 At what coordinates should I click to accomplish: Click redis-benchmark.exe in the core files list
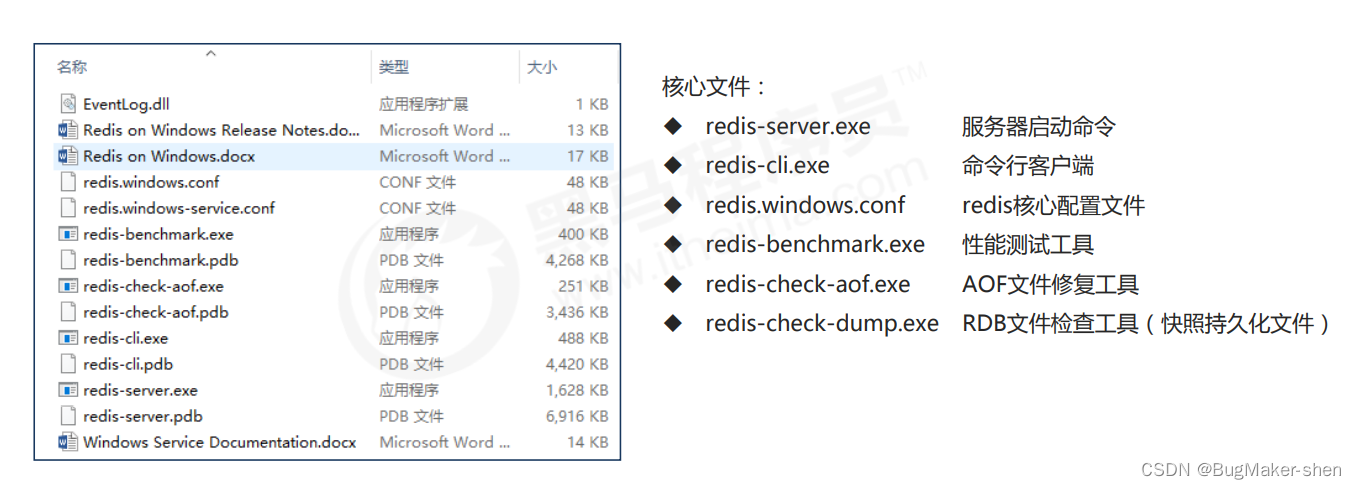pyautogui.click(x=815, y=244)
